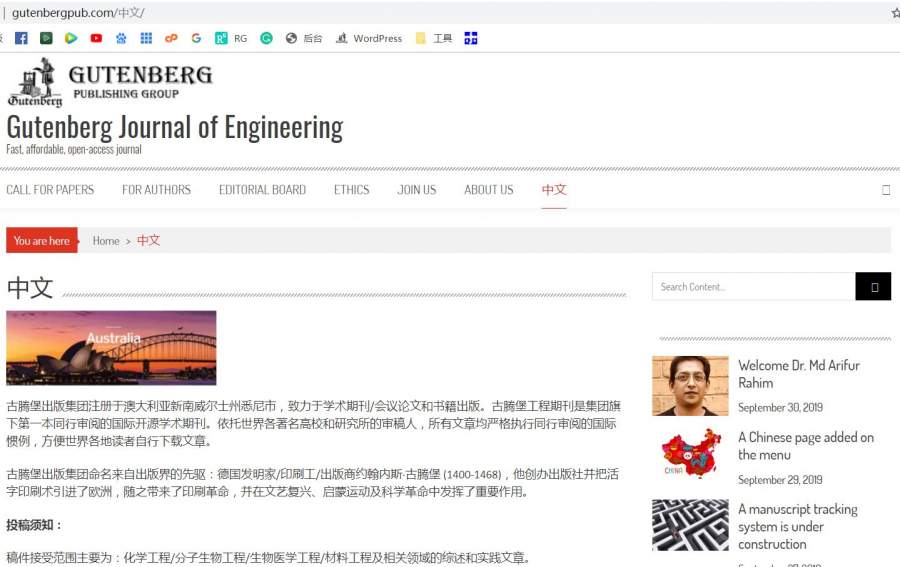Click the maze thumbnail for manuscript tracking
Image resolution: width=900 pixels, height=567 pixels.
[690, 525]
